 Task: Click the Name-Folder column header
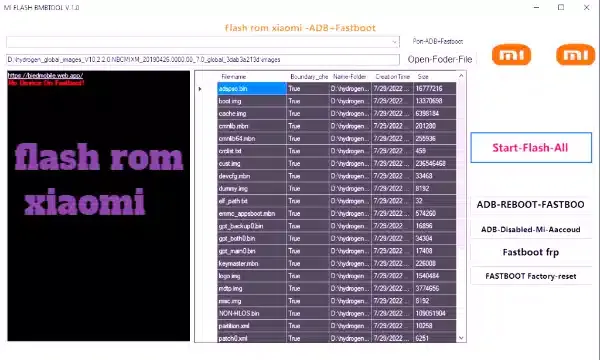pos(350,77)
